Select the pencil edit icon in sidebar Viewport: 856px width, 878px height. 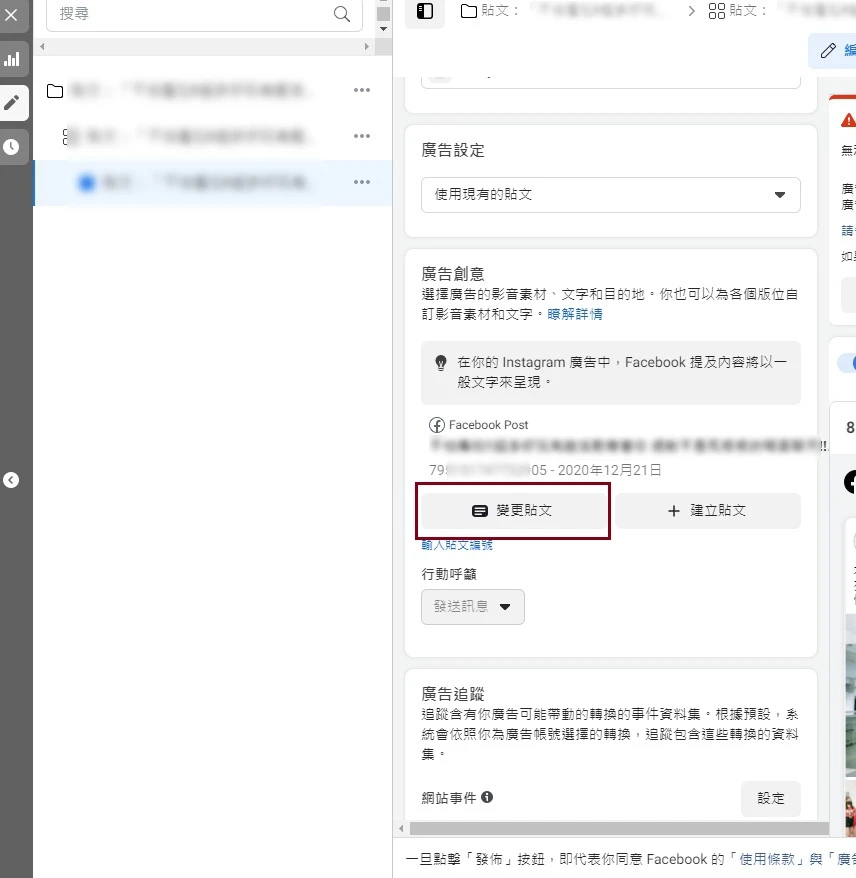(x=12, y=102)
